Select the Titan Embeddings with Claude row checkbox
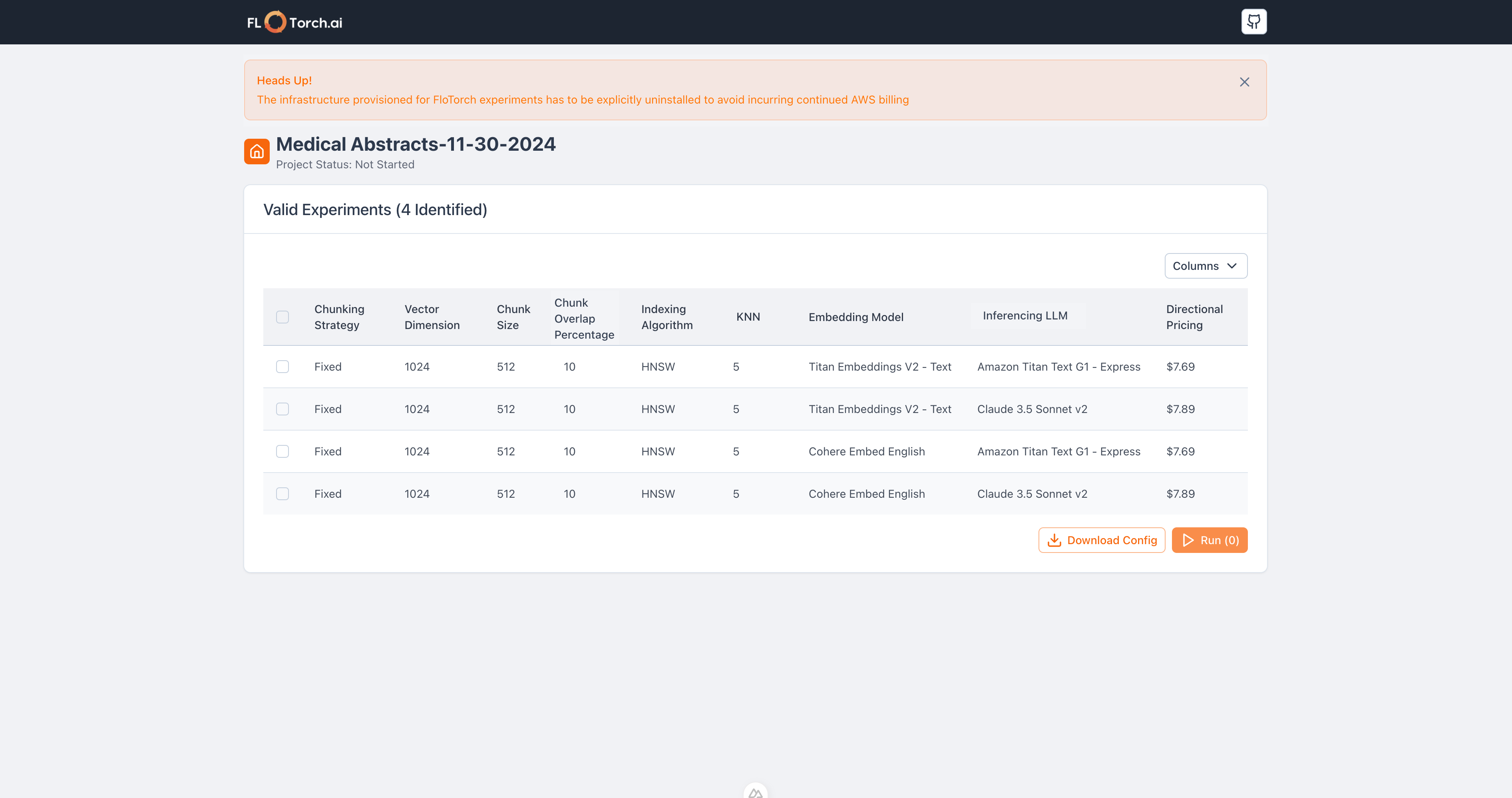The image size is (1512, 798). 283,409
